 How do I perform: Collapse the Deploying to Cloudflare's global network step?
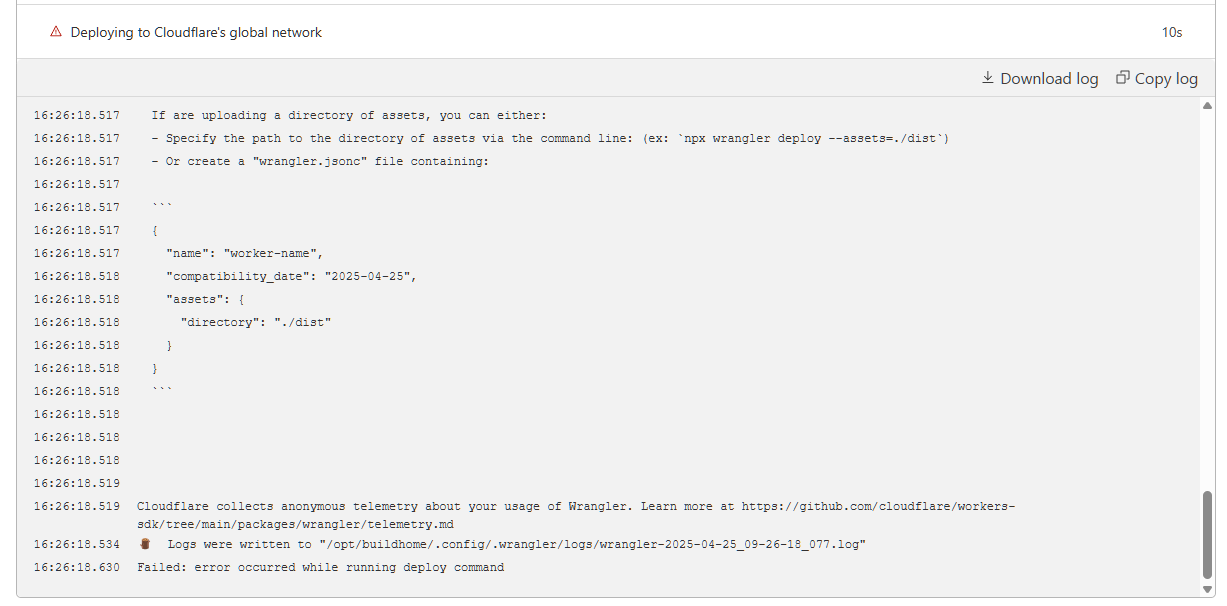[195, 31]
